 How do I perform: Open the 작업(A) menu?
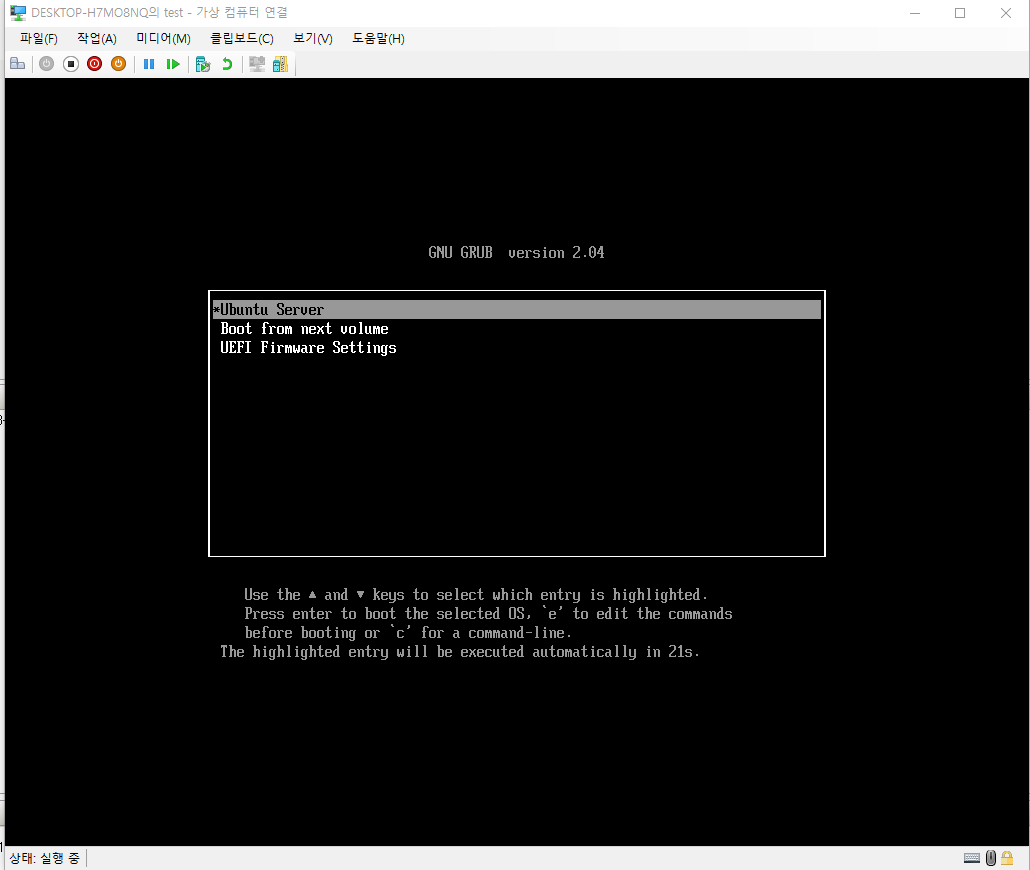97,38
